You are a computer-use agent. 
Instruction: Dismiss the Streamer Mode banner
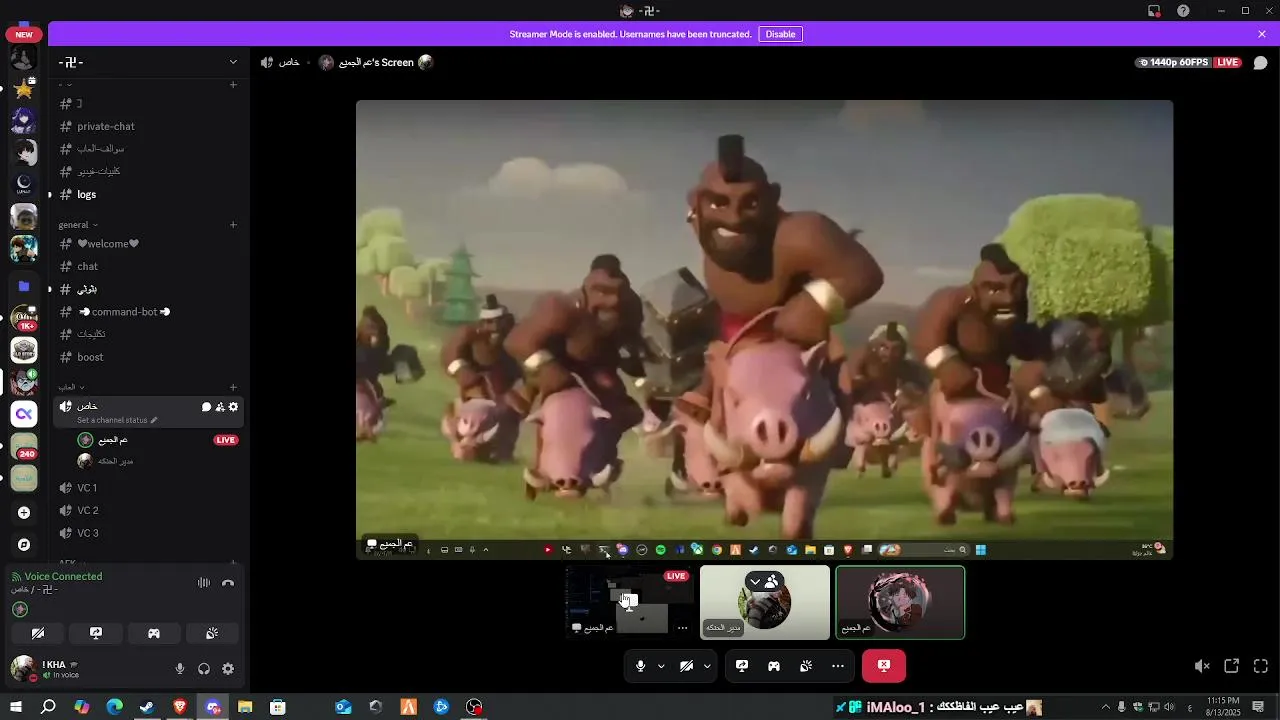click(1262, 34)
